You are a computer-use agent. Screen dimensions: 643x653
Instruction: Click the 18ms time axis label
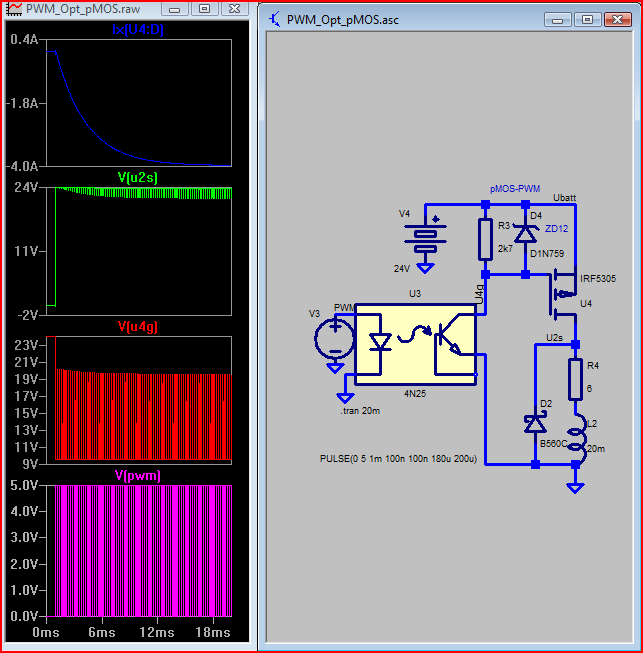point(213,632)
